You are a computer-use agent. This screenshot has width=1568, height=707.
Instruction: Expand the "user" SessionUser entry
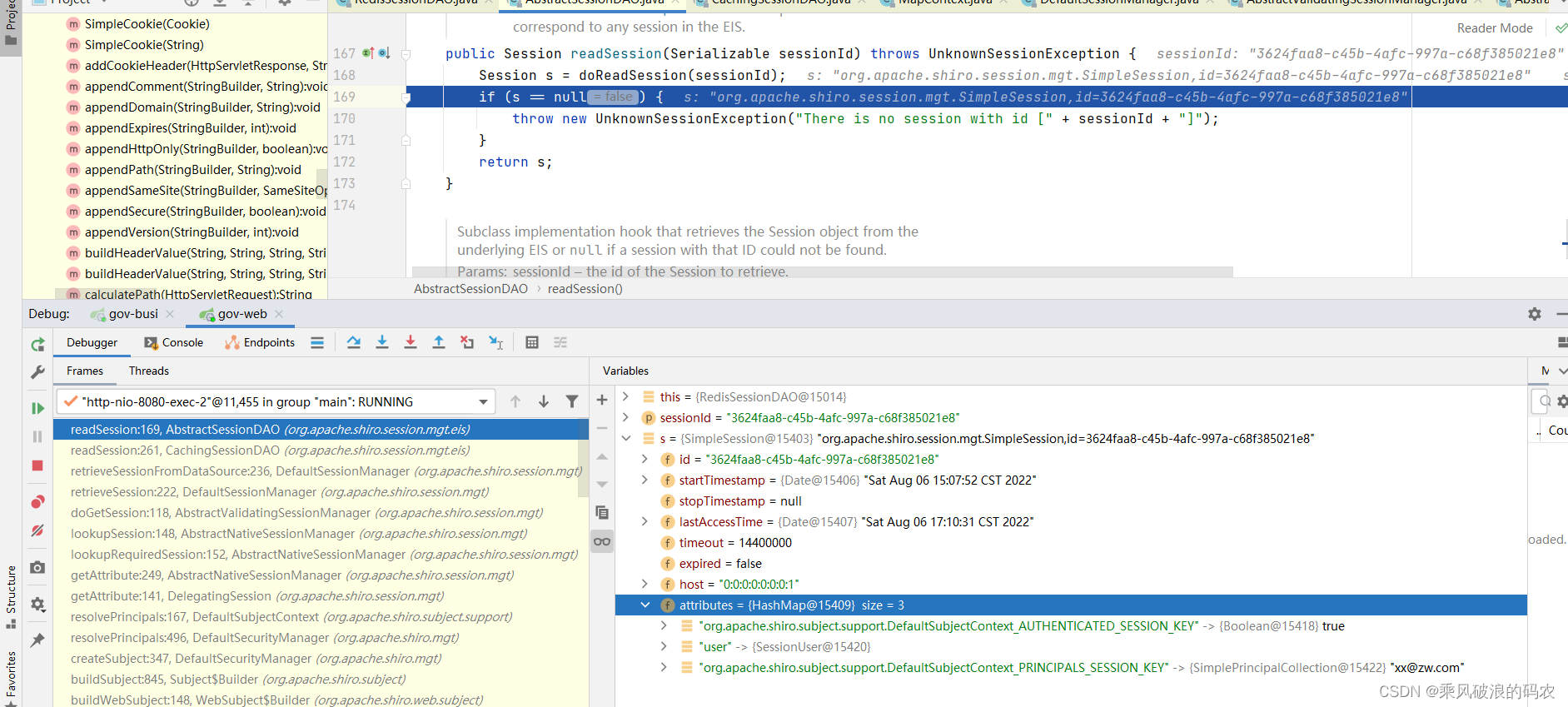point(664,646)
